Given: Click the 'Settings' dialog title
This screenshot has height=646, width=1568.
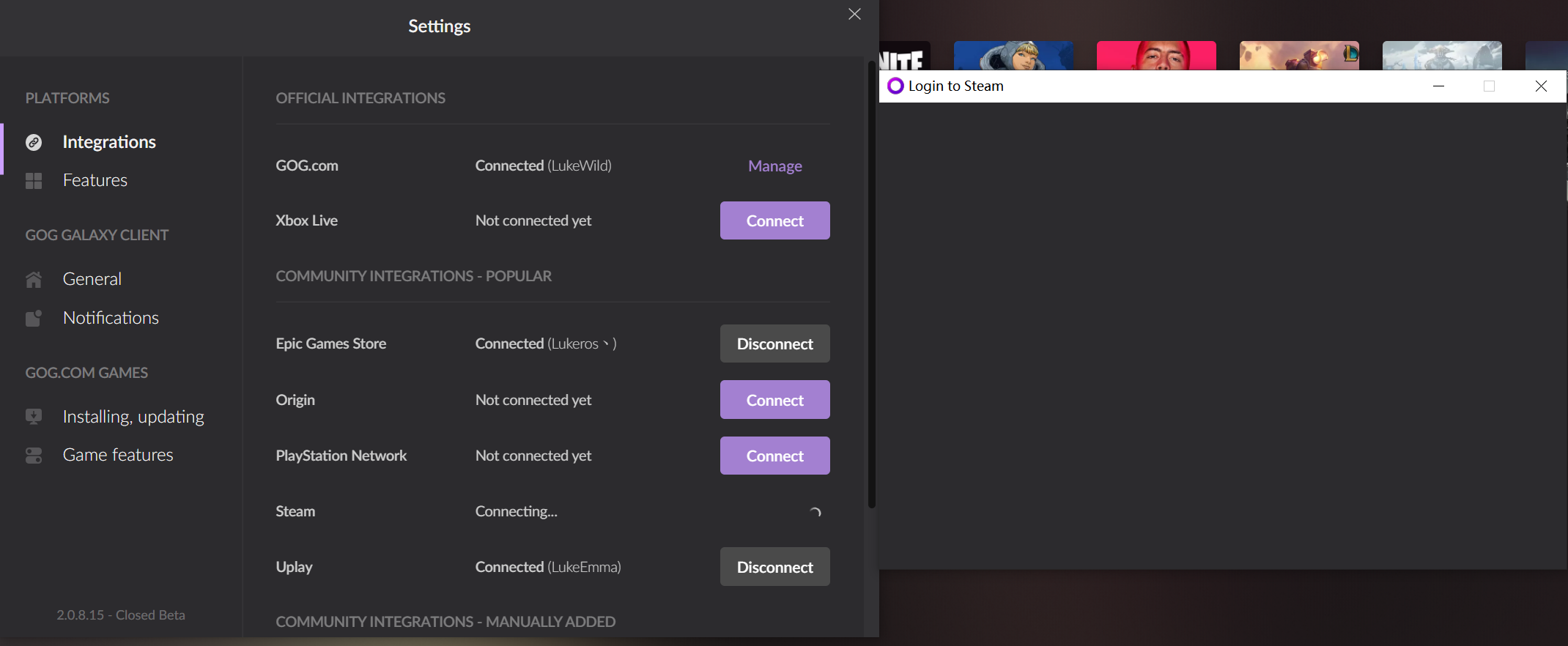Looking at the screenshot, I should (x=439, y=26).
